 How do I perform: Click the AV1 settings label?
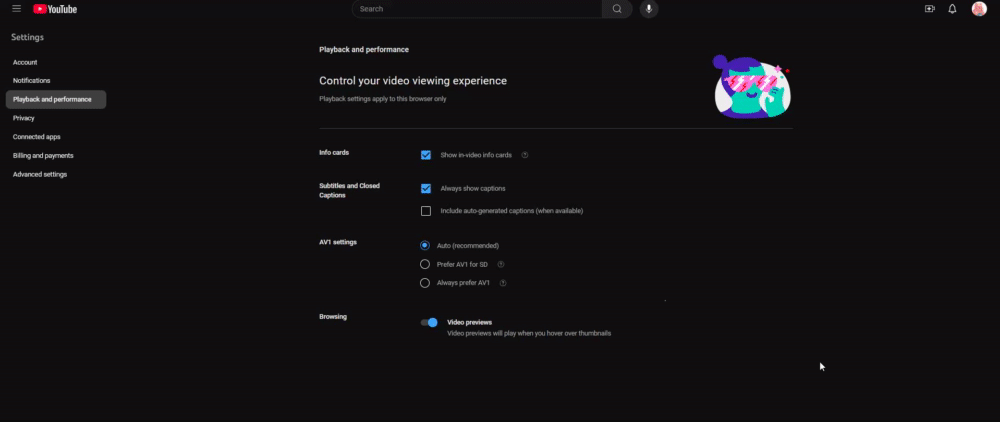(x=338, y=242)
